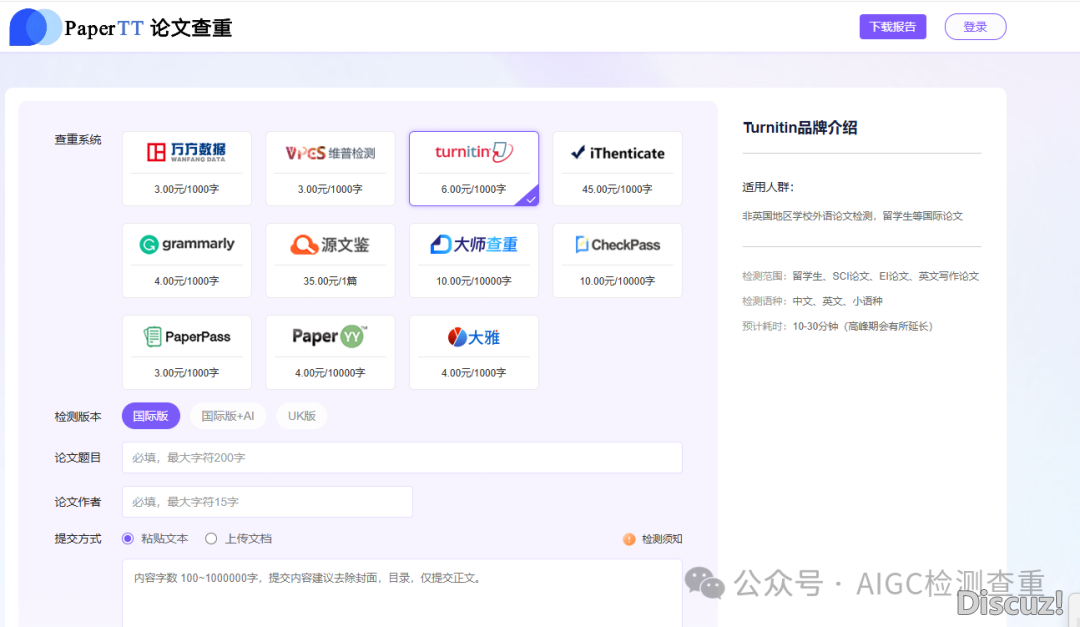Pick the Grammarly checking card

pos(186,260)
